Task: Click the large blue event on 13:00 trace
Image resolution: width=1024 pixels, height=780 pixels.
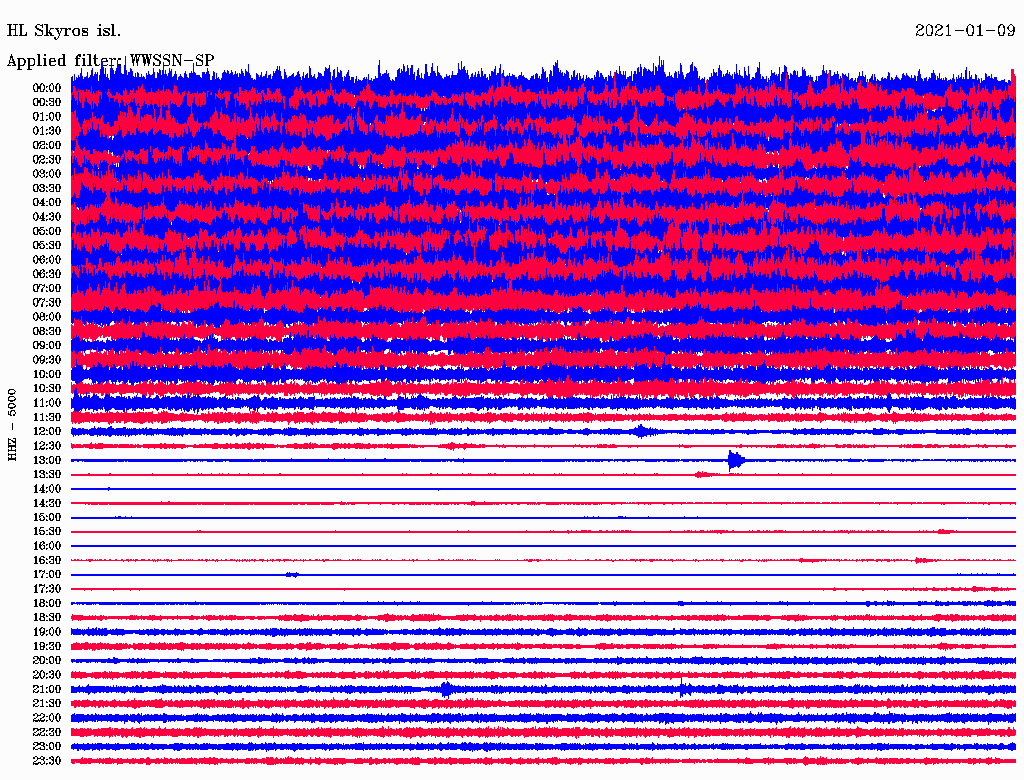Action: click(736, 460)
